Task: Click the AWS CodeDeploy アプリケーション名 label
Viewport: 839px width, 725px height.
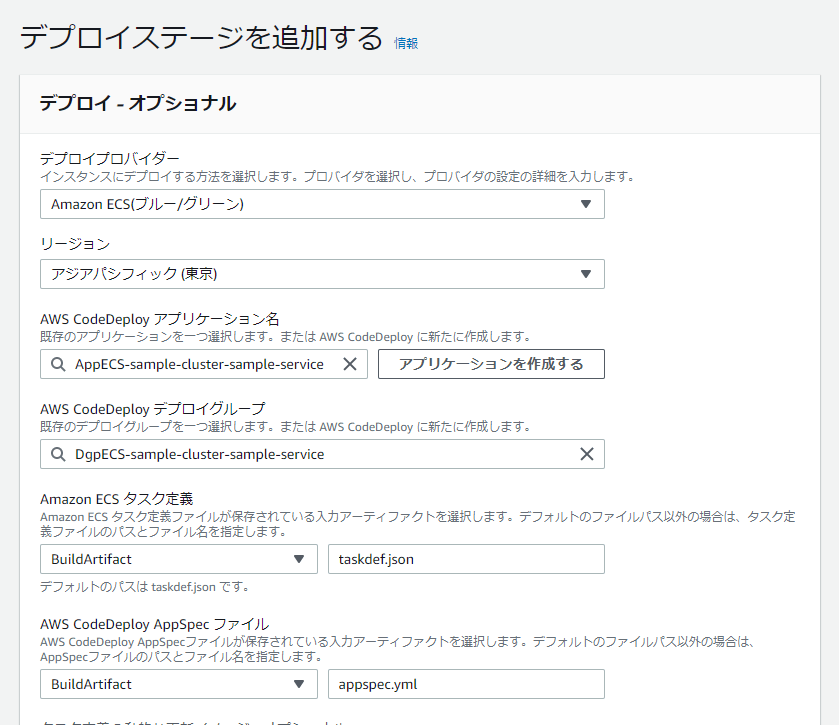Action: point(159,319)
